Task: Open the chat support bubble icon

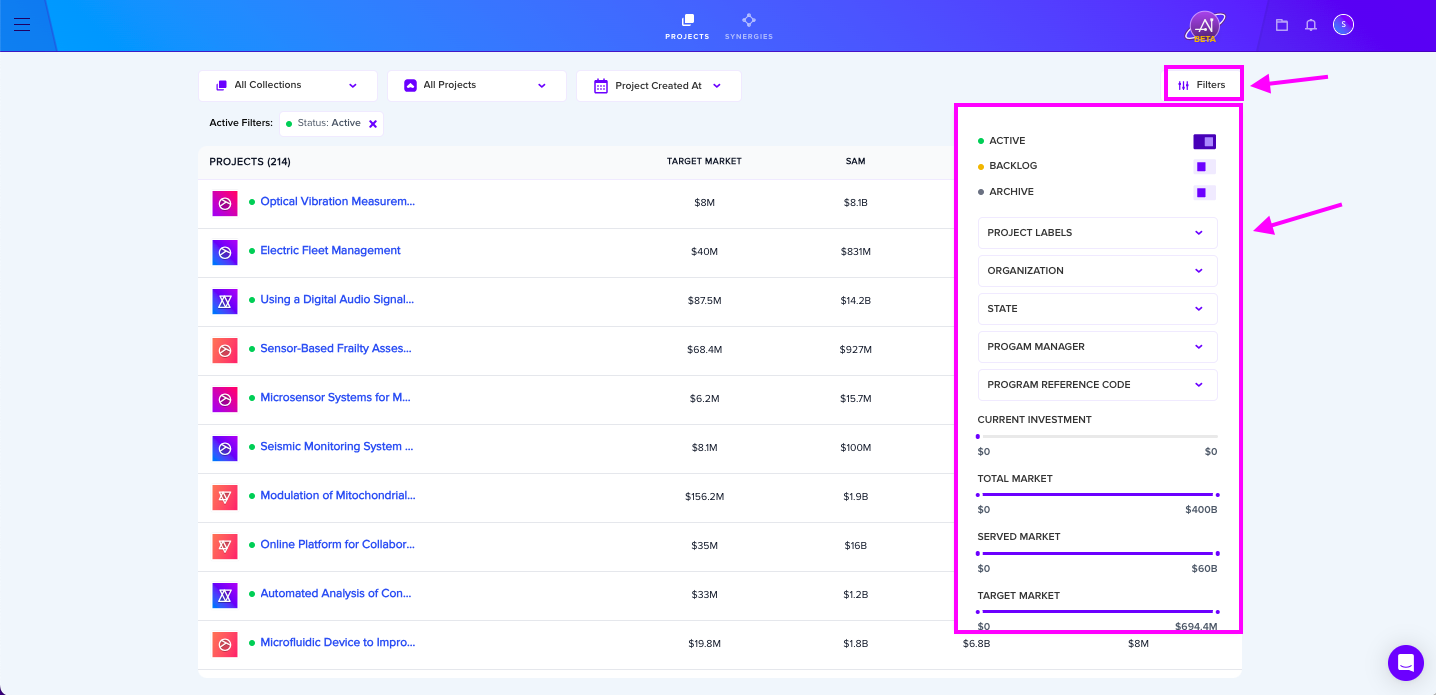Action: coord(1405,662)
